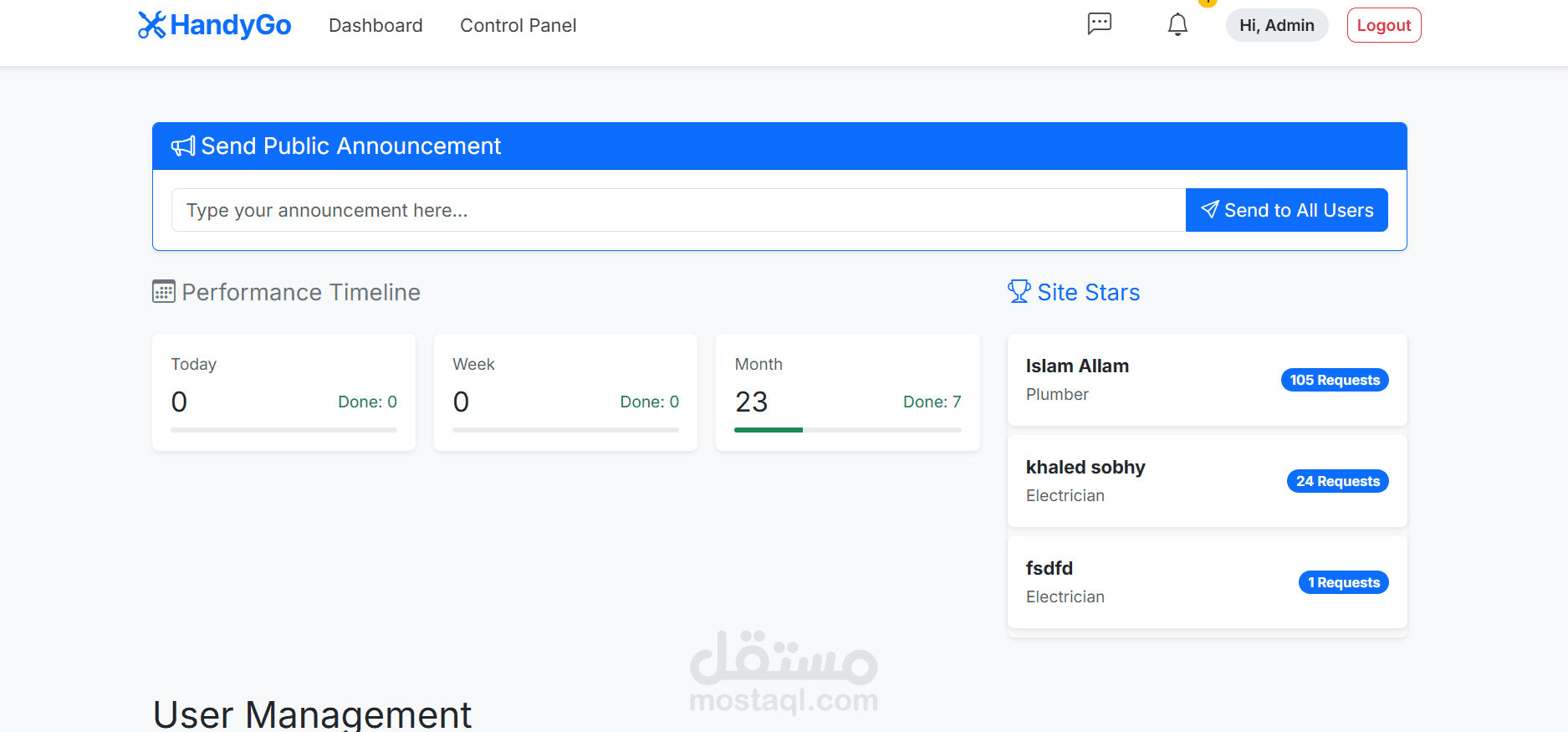This screenshot has width=1568, height=732.
Task: Open the Today performance card
Action: [284, 392]
